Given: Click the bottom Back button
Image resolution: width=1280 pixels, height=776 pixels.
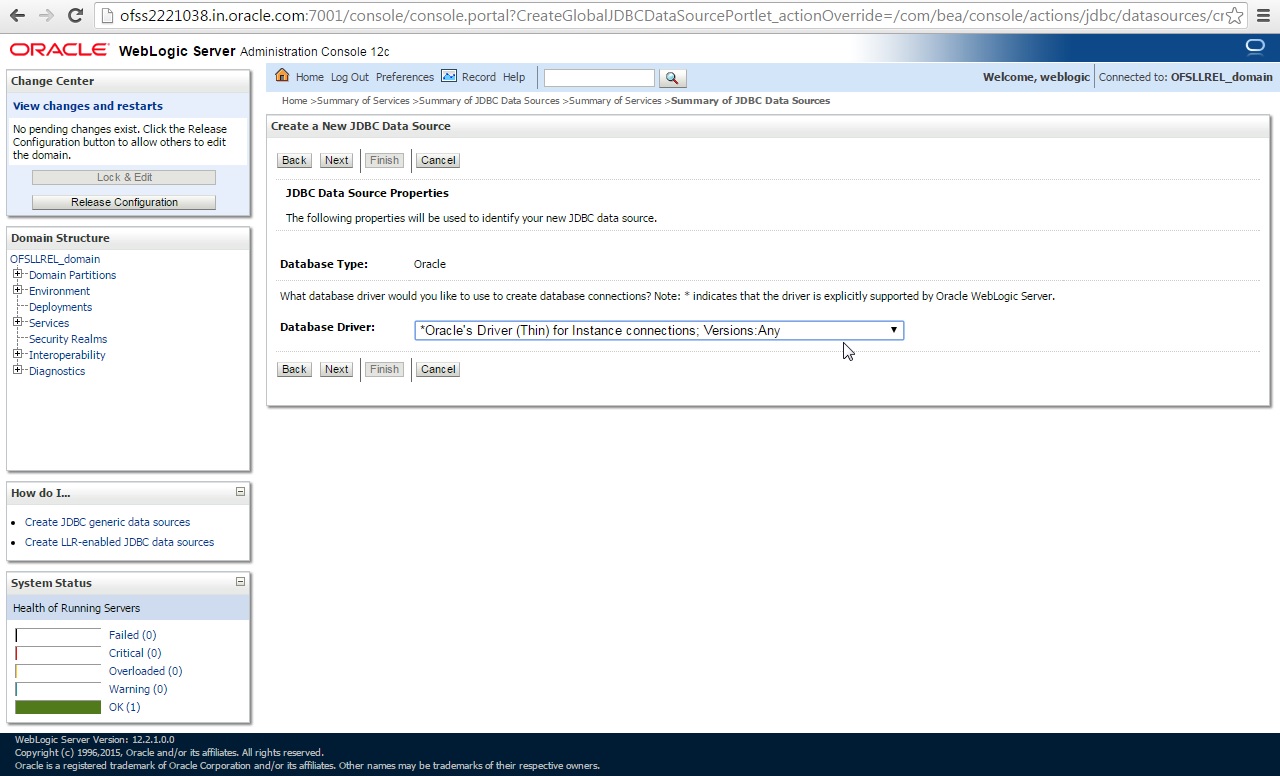Looking at the screenshot, I should pos(294,369).
